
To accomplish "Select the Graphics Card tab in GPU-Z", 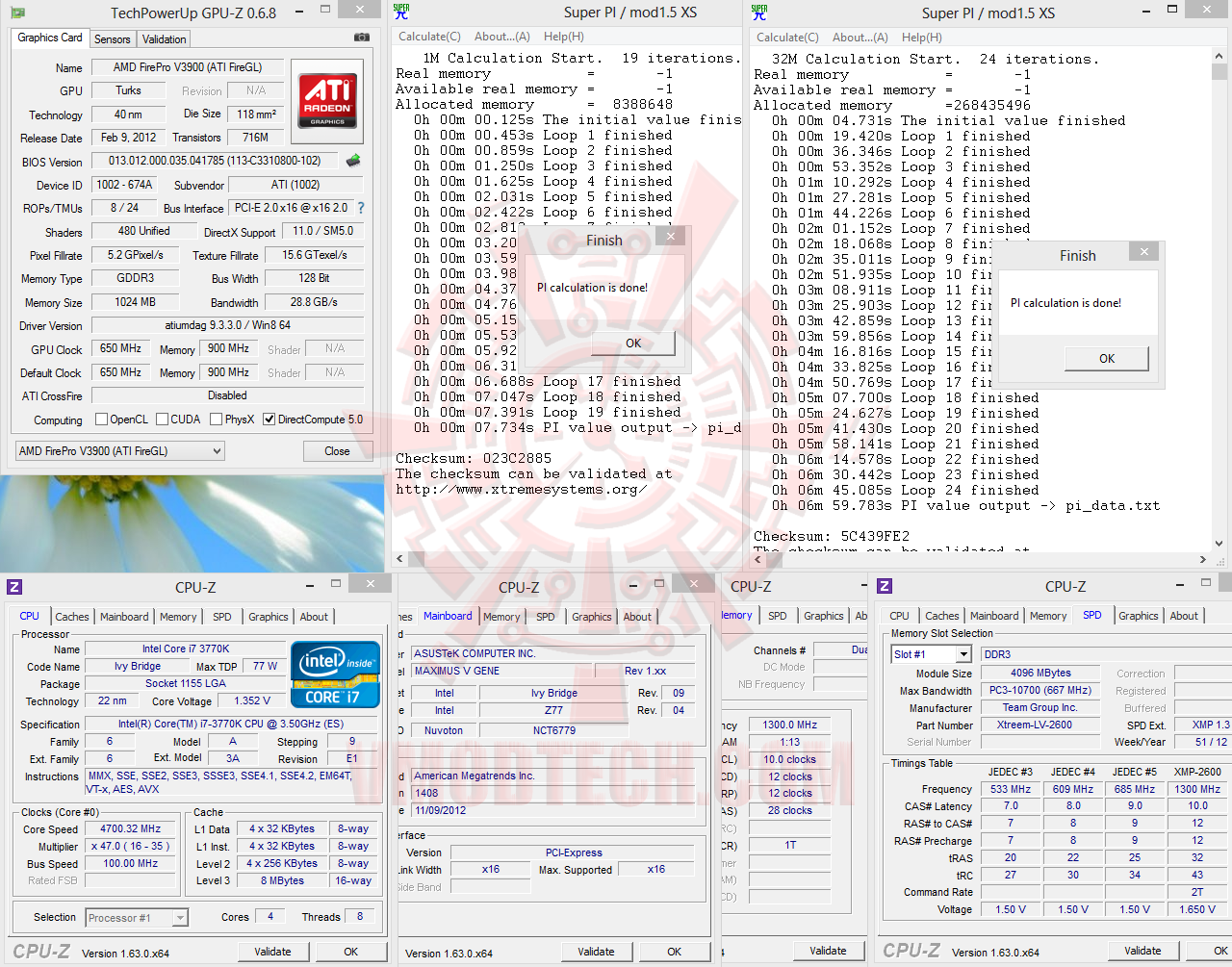I will [50, 38].
